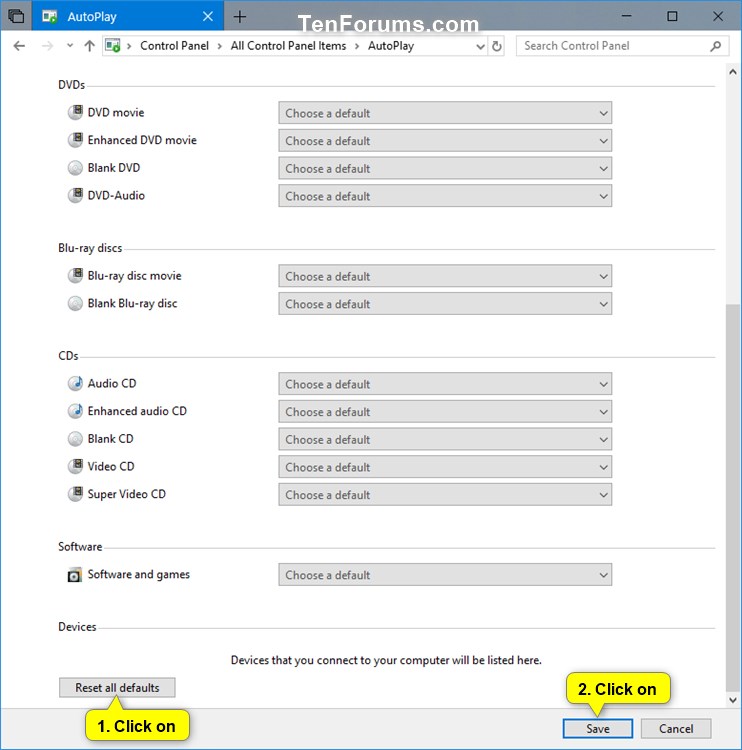Open the Super Video CD dropdown

[x=445, y=495]
